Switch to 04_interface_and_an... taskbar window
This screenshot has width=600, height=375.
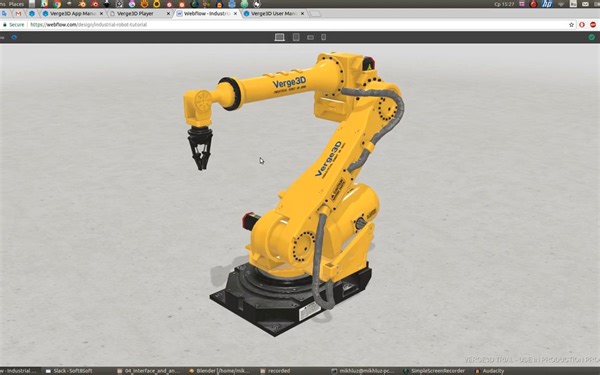click(x=149, y=371)
